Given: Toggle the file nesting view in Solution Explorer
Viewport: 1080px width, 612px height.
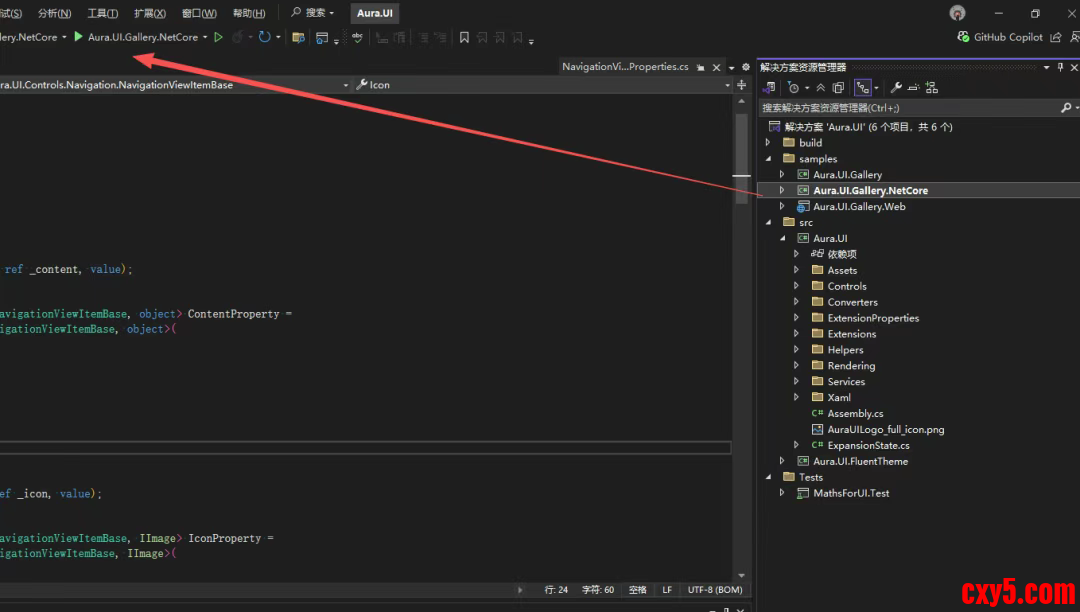Looking at the screenshot, I should pos(862,88).
